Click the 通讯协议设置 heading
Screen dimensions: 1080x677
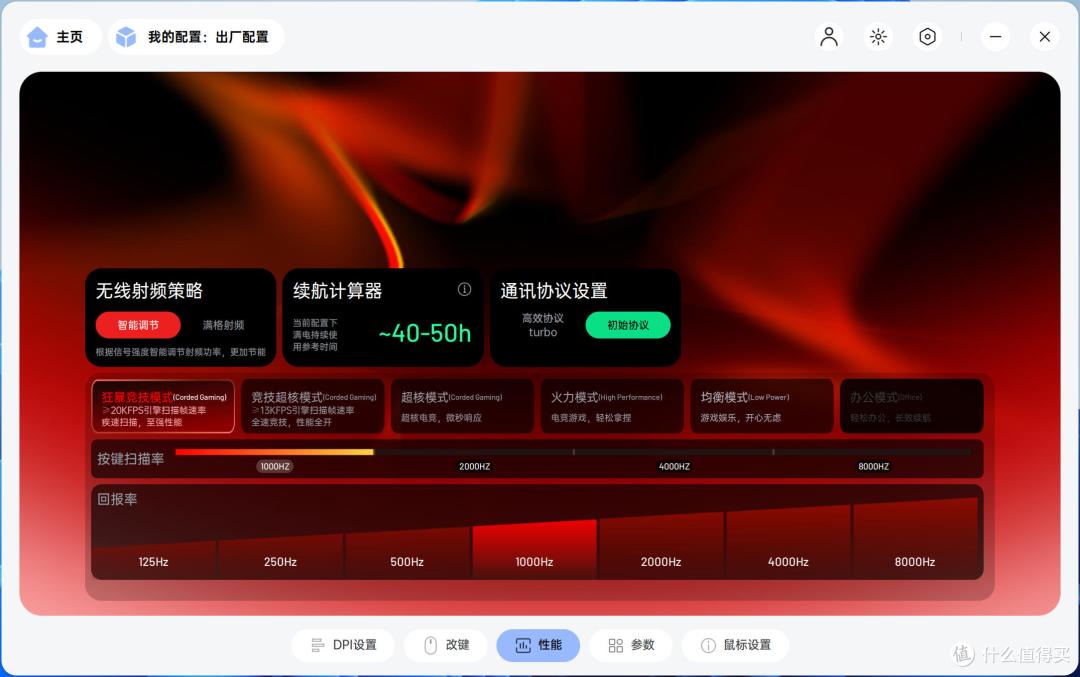554,291
